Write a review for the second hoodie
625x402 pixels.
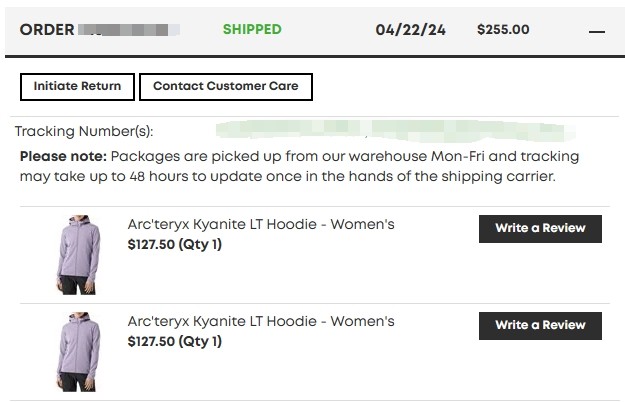point(540,326)
